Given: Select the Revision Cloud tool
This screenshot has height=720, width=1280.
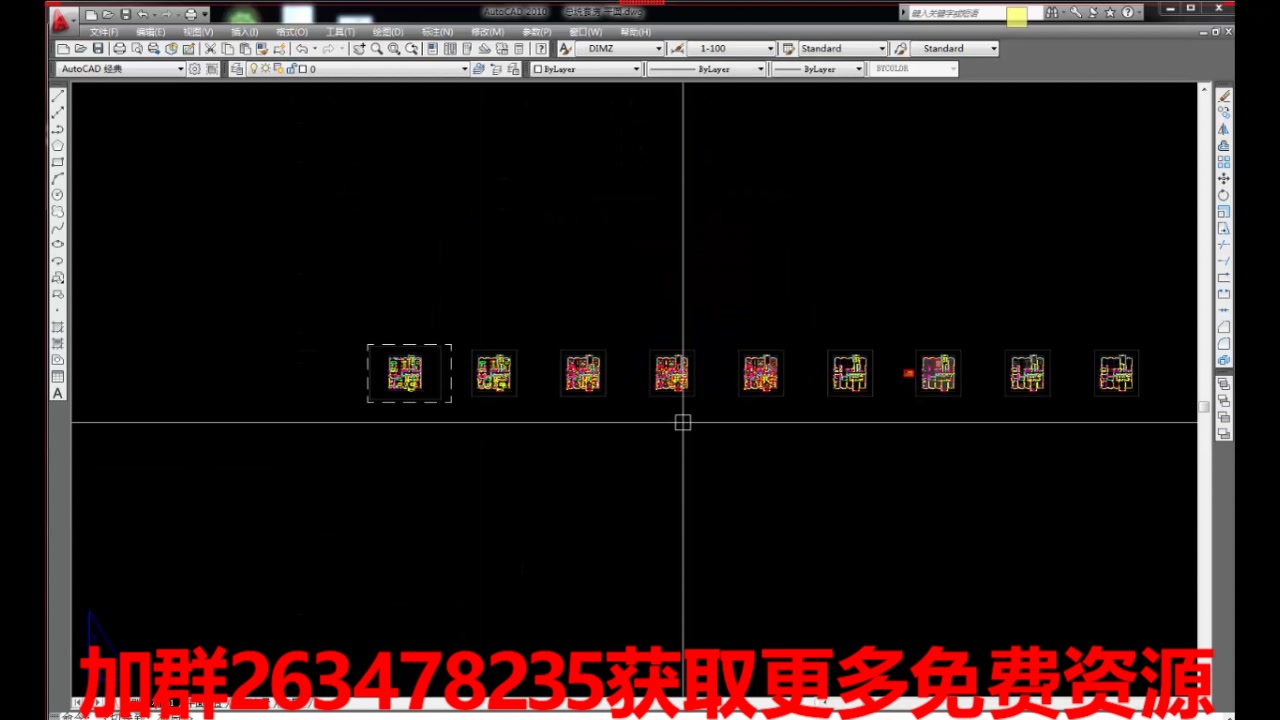Looking at the screenshot, I should pos(58,212).
